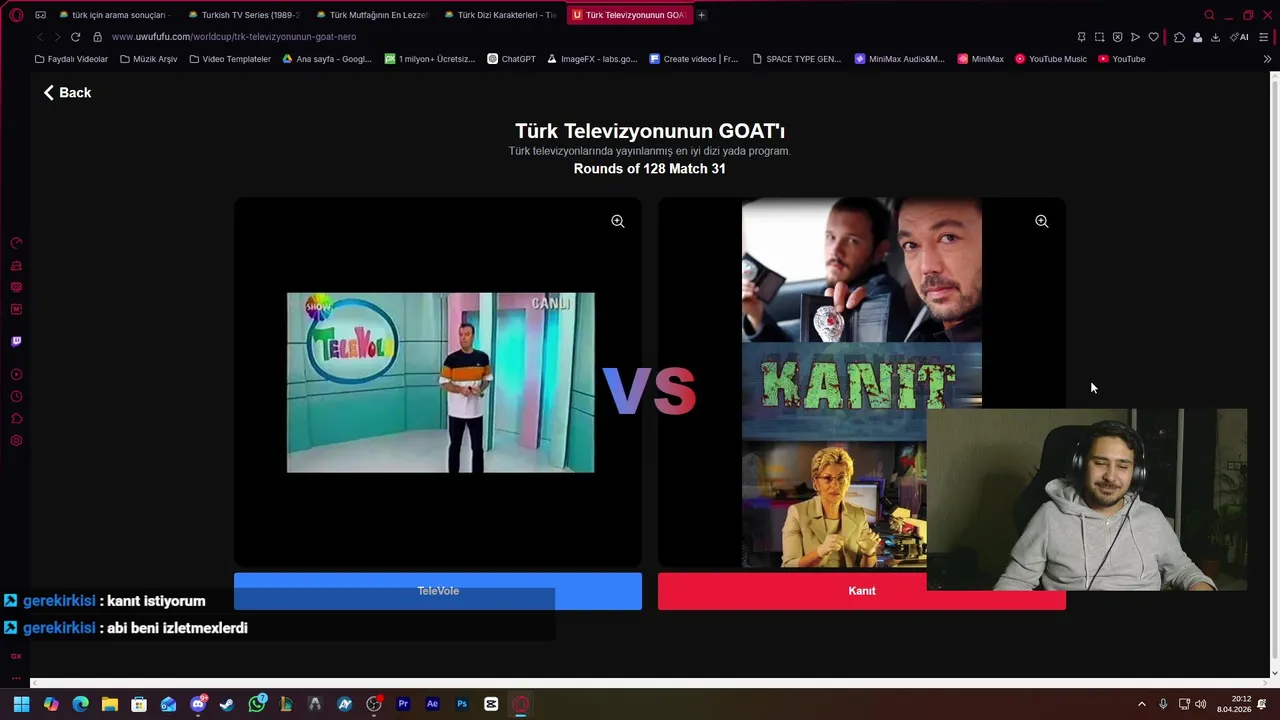Switch to 'Turkish TV Series' tab
This screenshot has height=720, width=1280.
244,15
